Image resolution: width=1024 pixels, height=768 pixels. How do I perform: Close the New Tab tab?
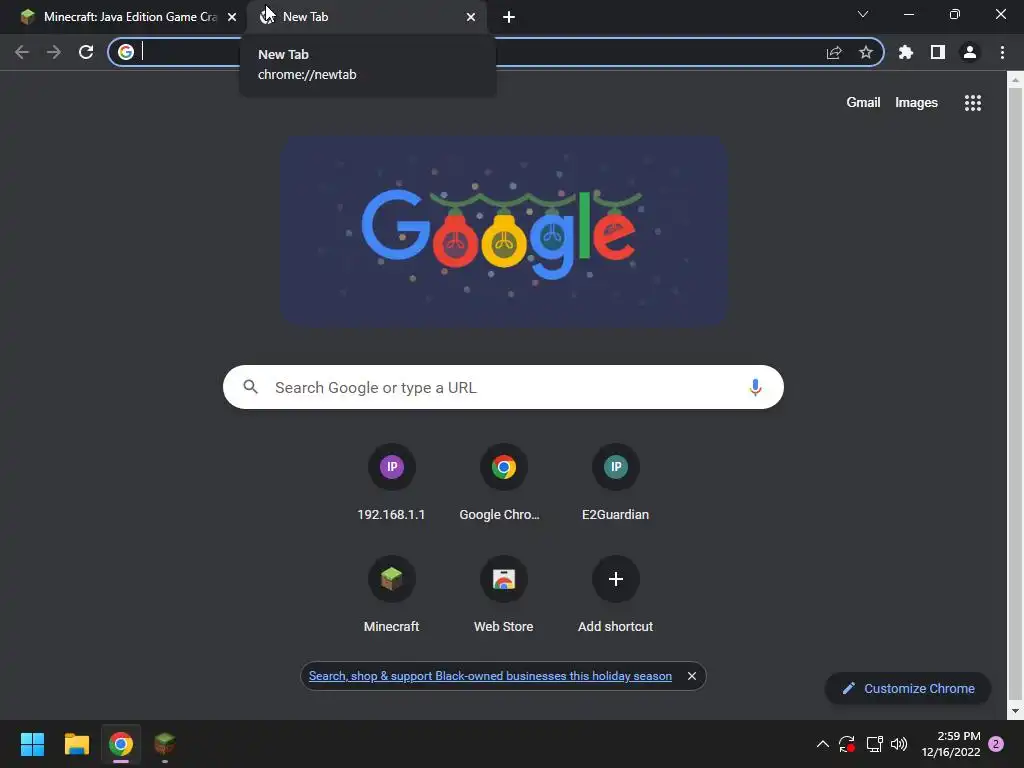pyautogui.click(x=471, y=17)
